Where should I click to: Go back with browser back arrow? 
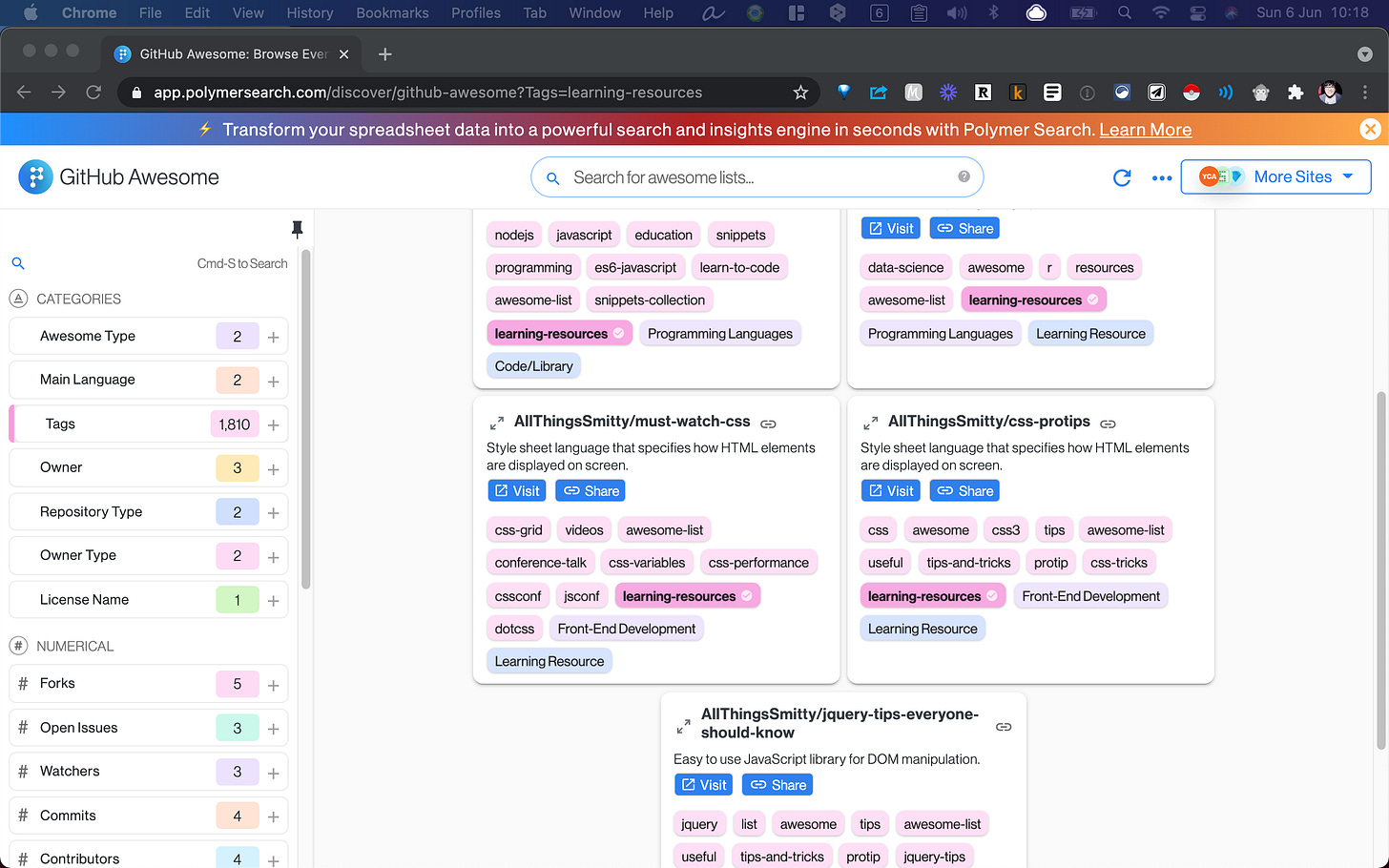tap(24, 93)
